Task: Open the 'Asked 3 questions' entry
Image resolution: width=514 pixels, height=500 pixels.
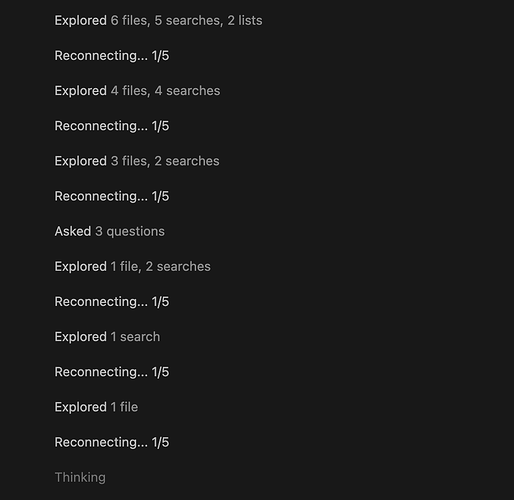Action: click(x=110, y=231)
